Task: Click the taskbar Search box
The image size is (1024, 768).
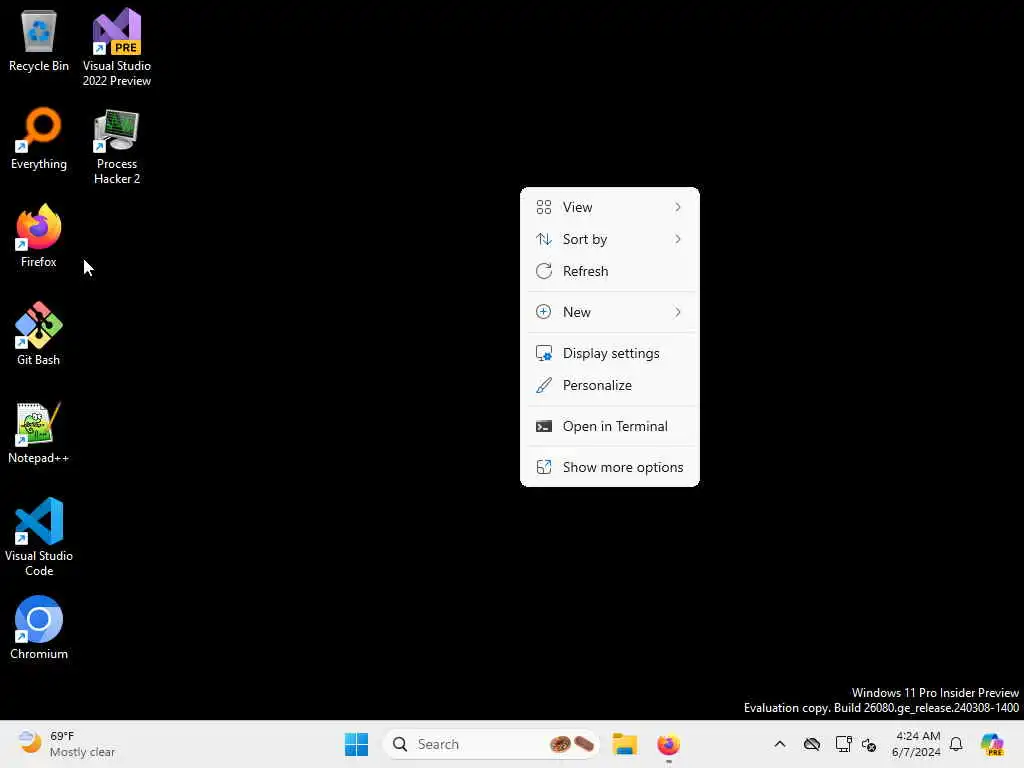Action: [x=491, y=744]
